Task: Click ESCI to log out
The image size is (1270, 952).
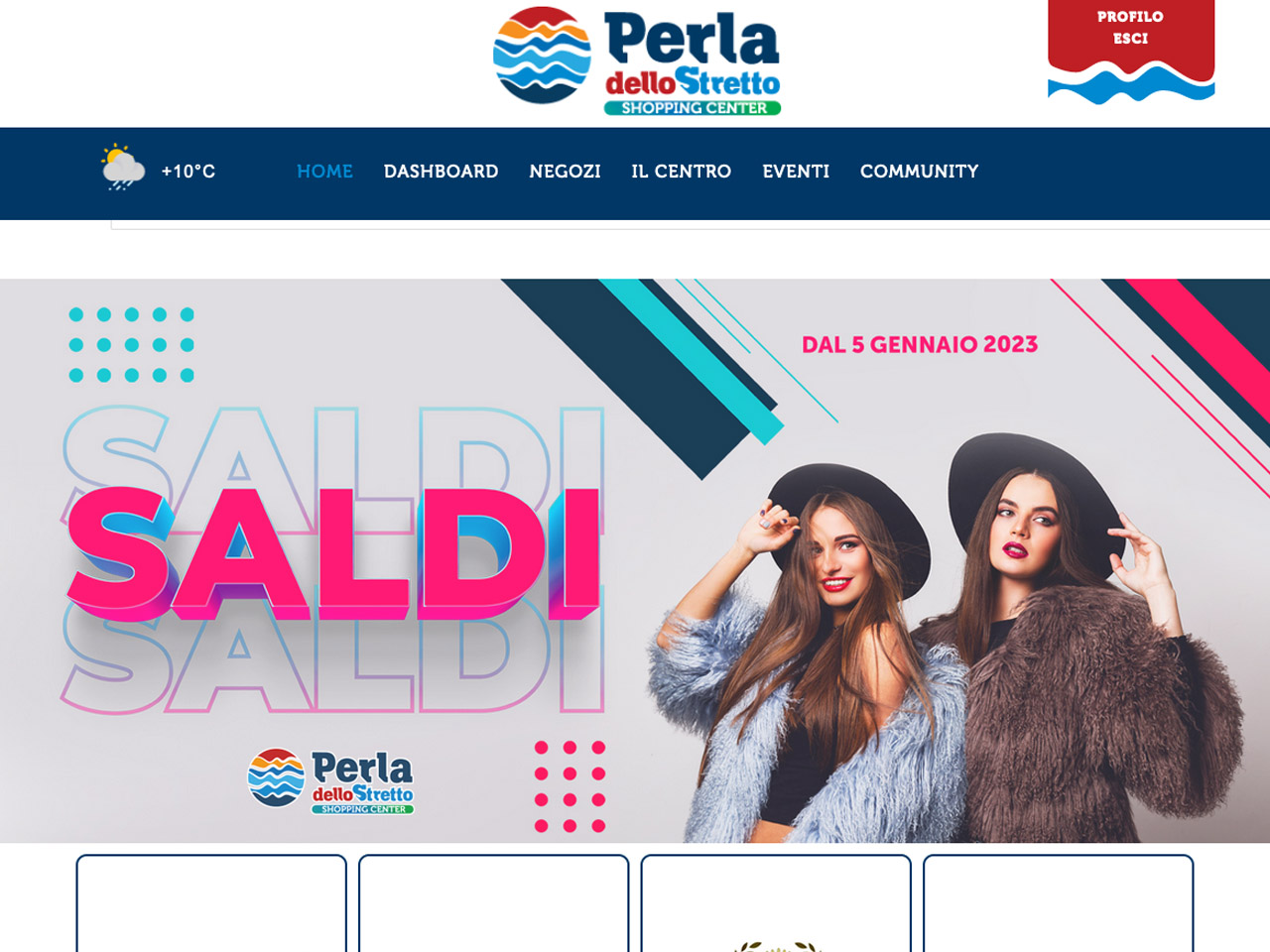Action: tap(1130, 39)
